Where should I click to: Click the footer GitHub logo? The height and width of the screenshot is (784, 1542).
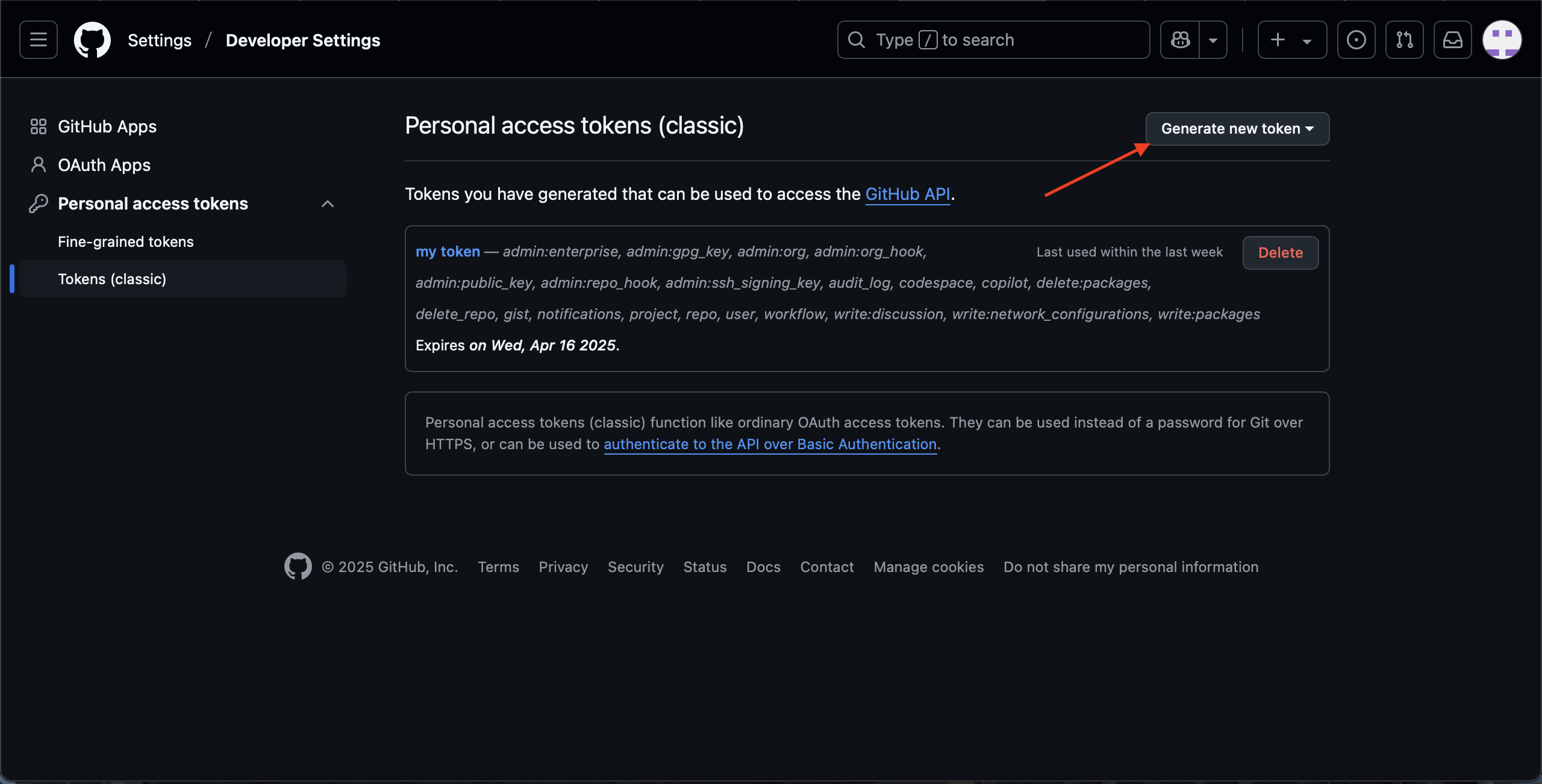coord(298,566)
